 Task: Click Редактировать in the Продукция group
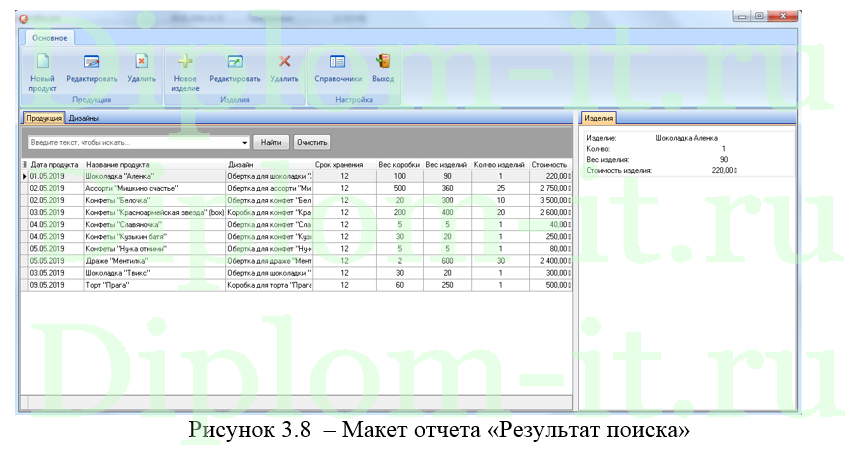click(91, 69)
